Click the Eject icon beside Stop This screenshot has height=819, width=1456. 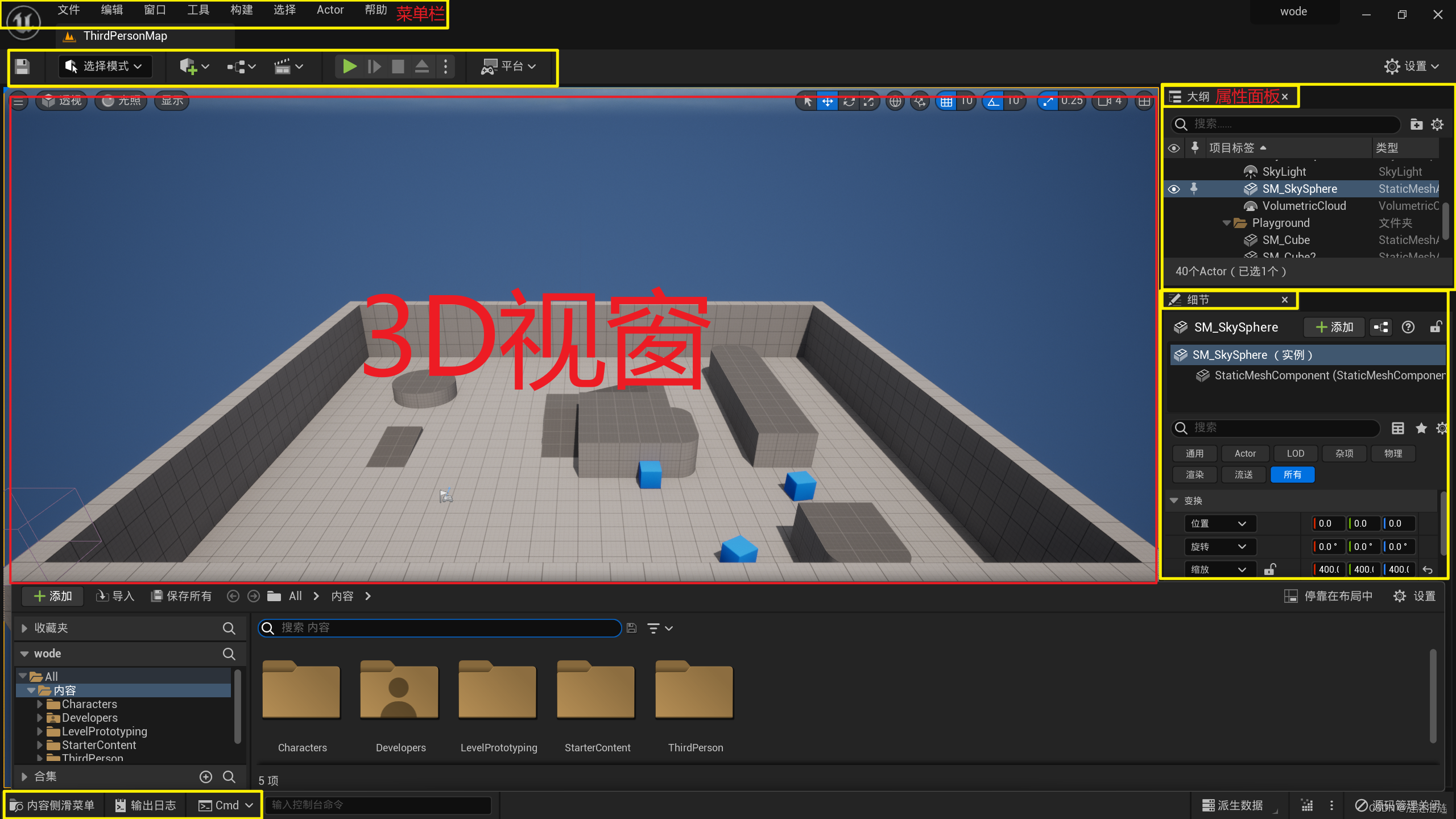point(421,67)
